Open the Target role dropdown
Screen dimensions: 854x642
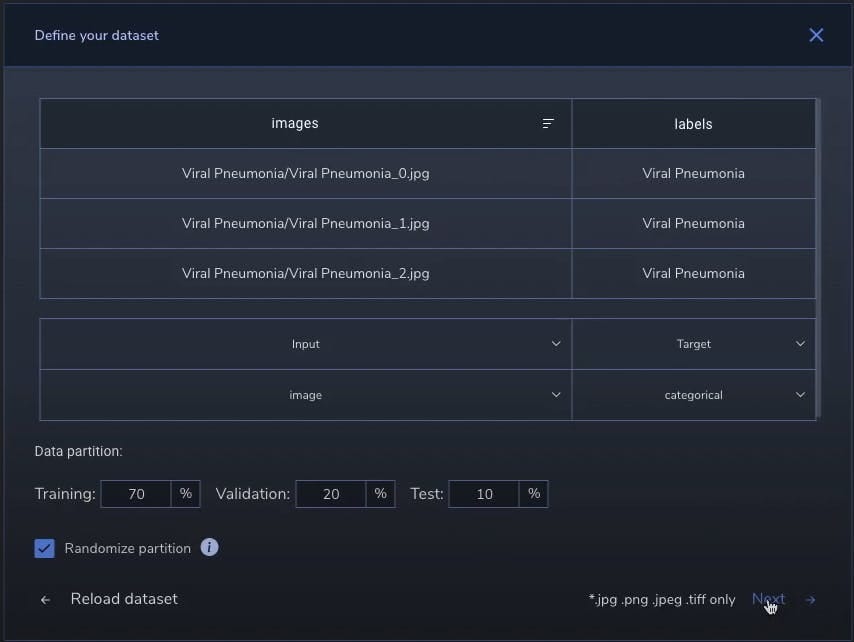694,344
